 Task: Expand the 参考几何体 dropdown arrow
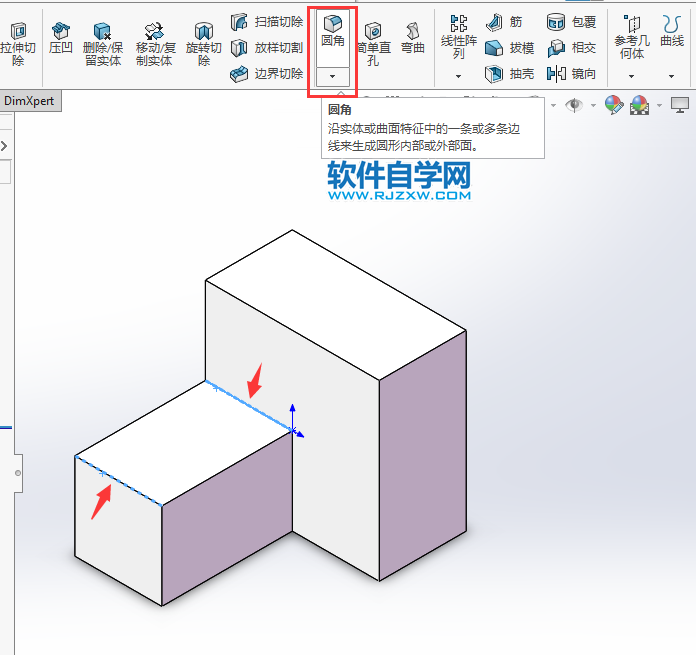pos(632,76)
